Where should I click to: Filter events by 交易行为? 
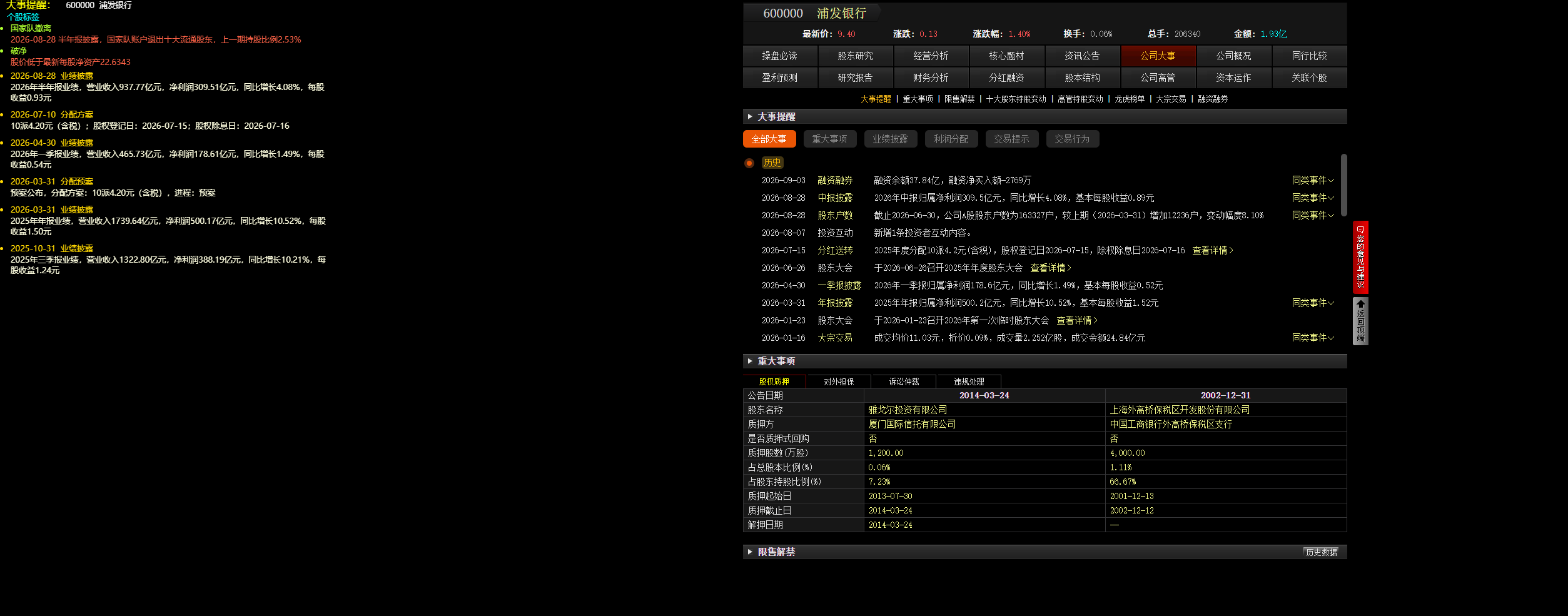(x=1073, y=139)
